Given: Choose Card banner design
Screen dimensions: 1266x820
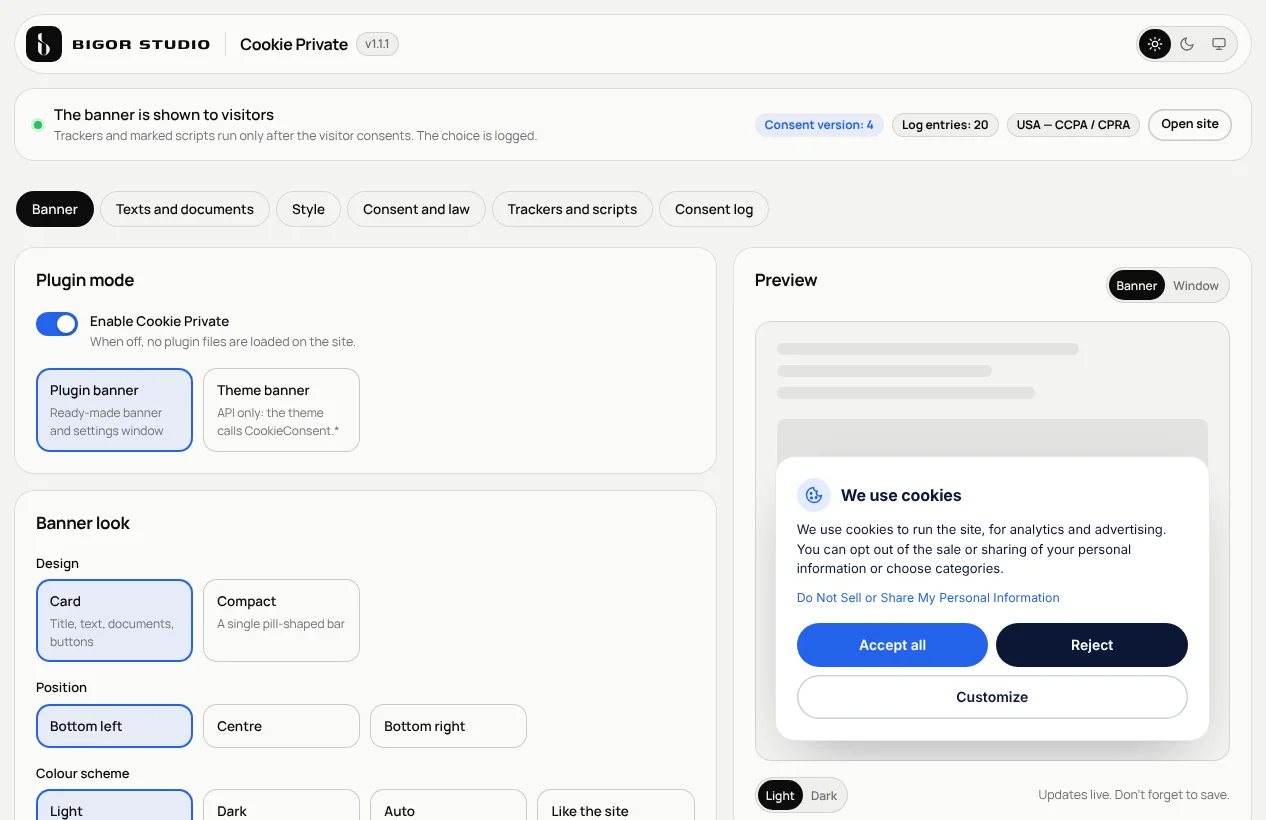Looking at the screenshot, I should (x=114, y=620).
